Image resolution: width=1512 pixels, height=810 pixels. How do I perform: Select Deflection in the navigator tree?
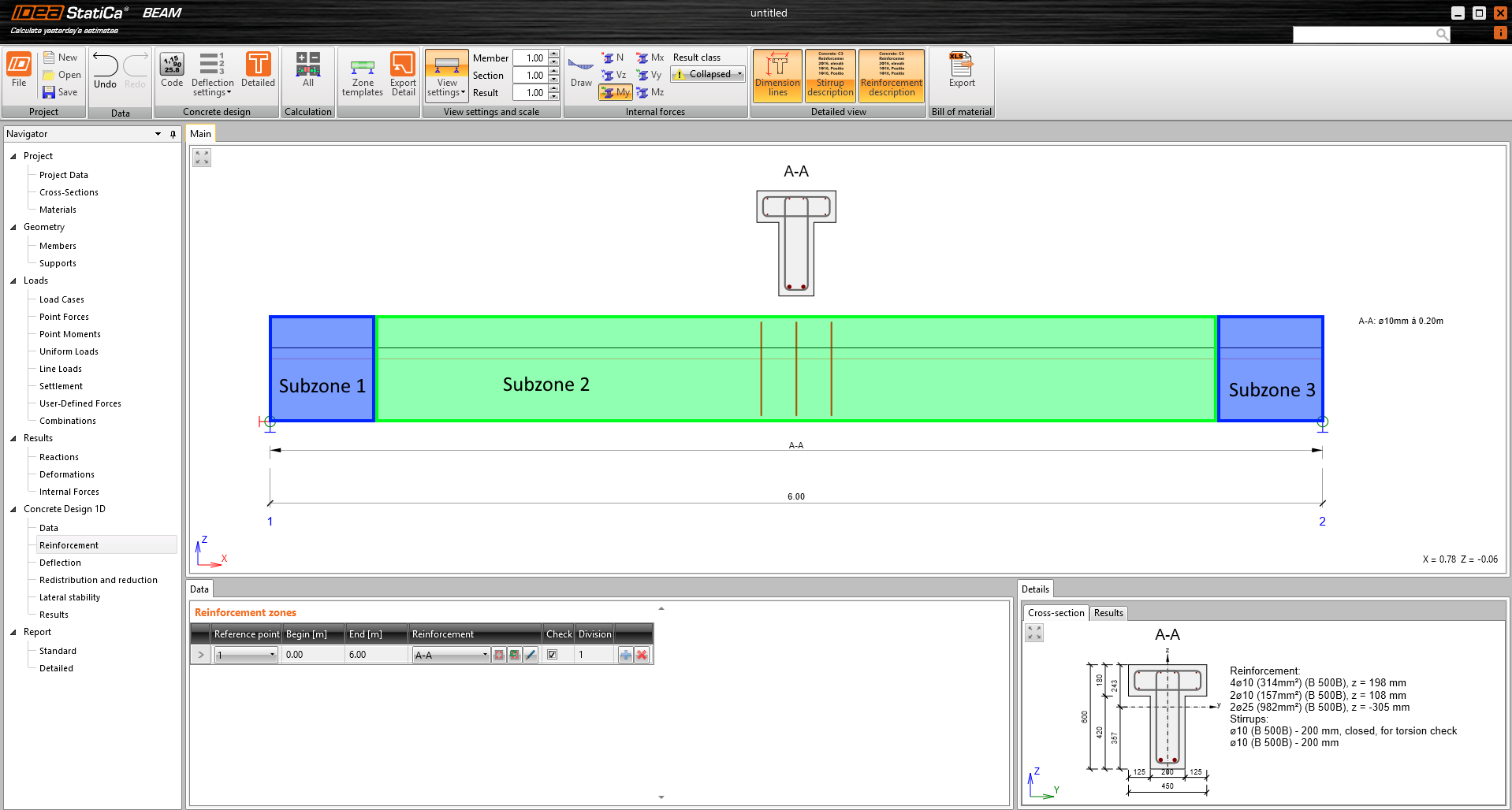point(60,563)
